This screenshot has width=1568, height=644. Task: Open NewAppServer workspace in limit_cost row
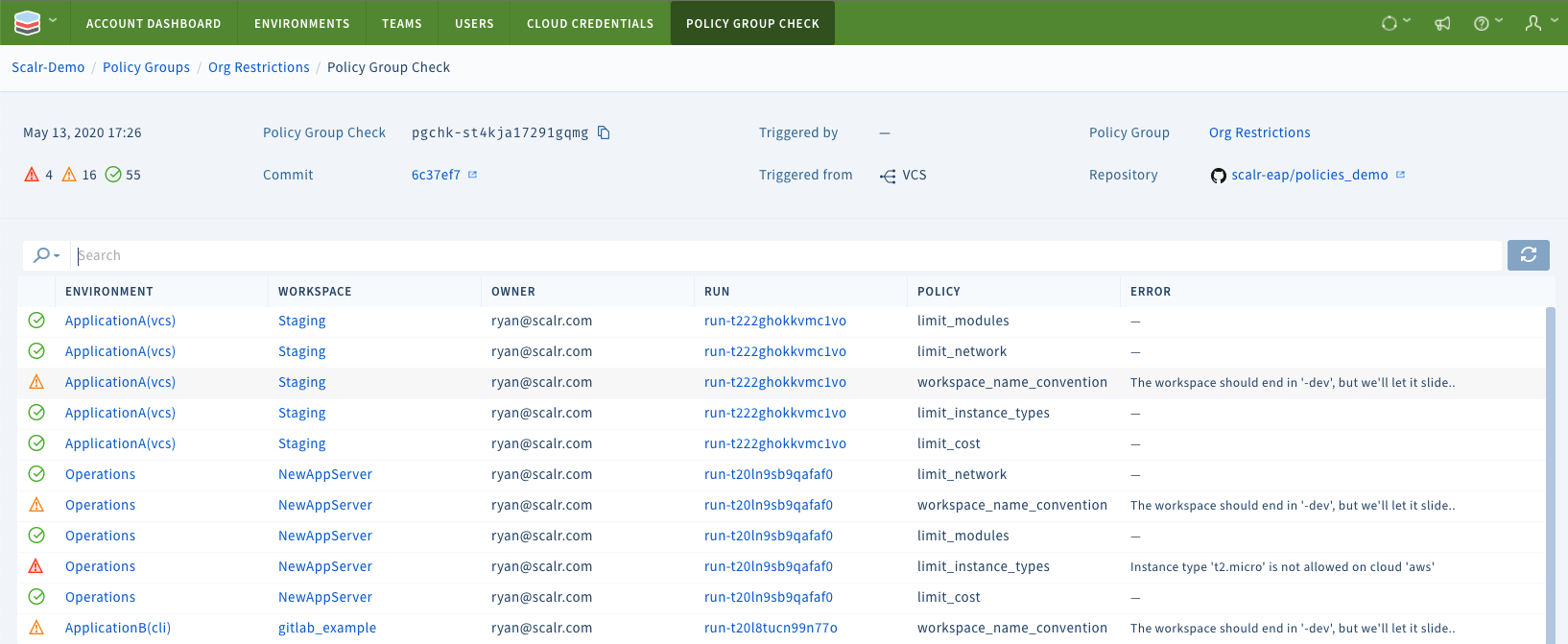[x=325, y=597]
